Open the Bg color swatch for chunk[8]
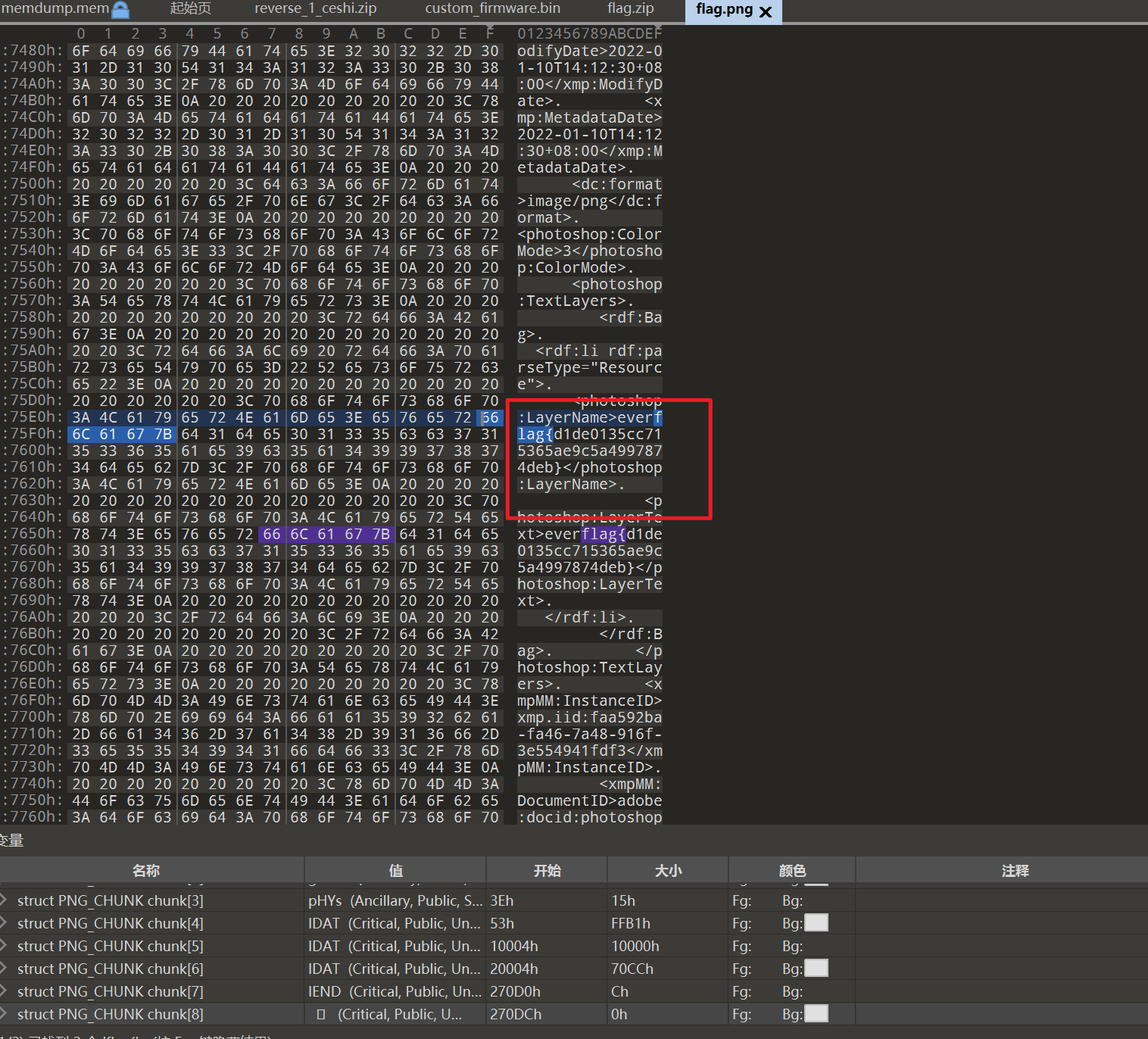Image resolution: width=1148 pixels, height=1039 pixels. click(x=816, y=1014)
